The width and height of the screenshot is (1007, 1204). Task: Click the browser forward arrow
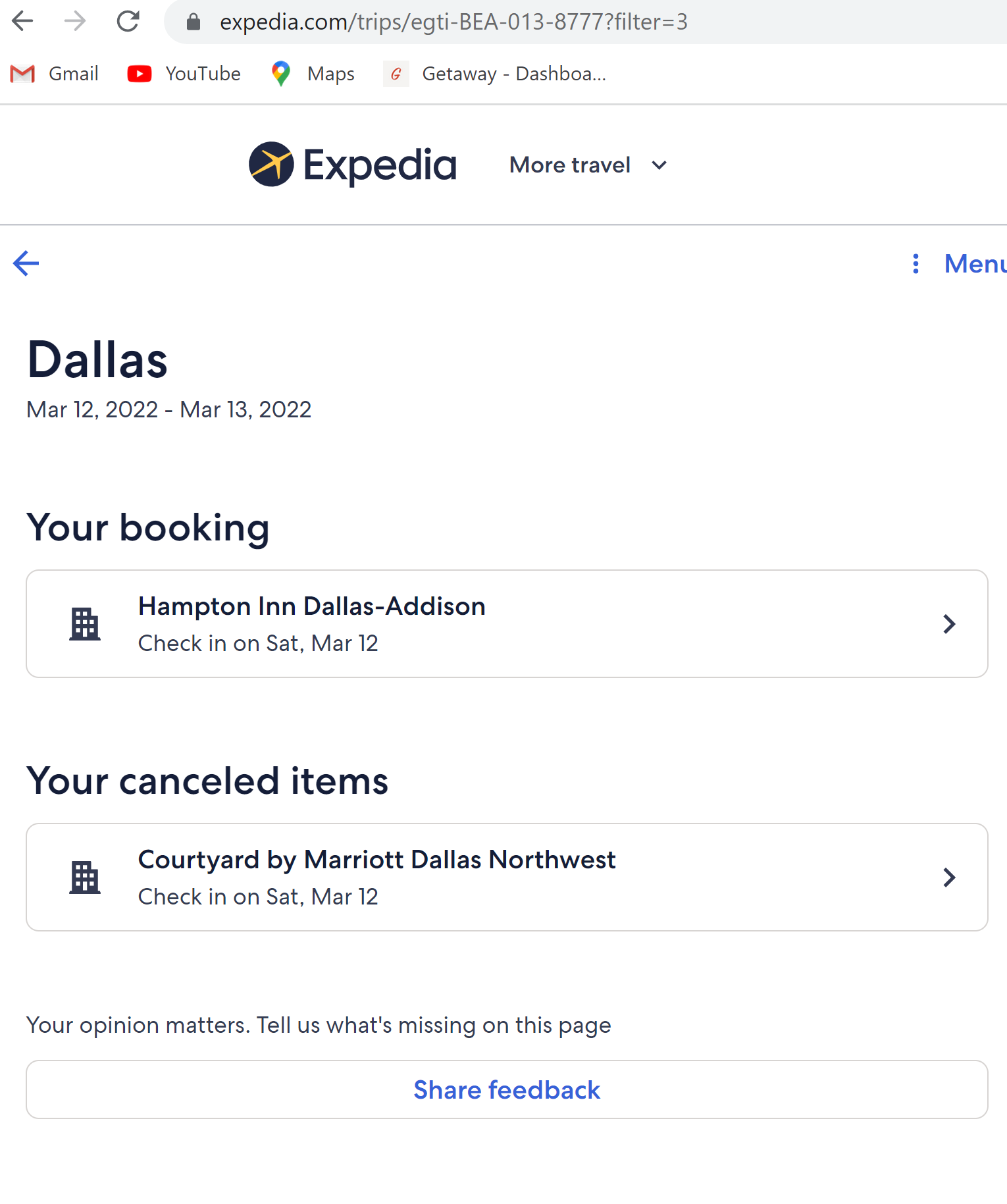point(75,22)
